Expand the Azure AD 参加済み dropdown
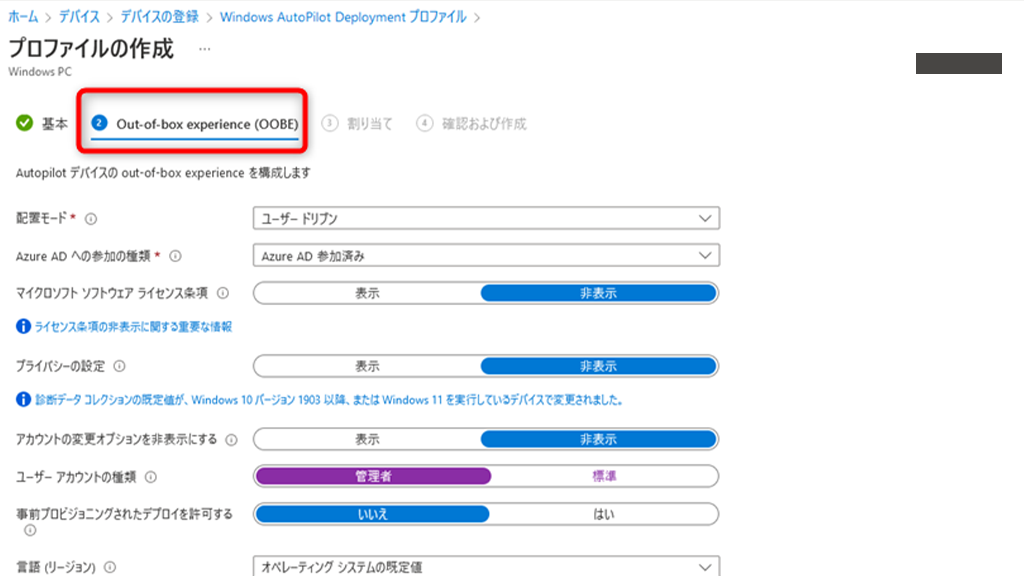This screenshot has width=1024, height=576. click(x=486, y=256)
